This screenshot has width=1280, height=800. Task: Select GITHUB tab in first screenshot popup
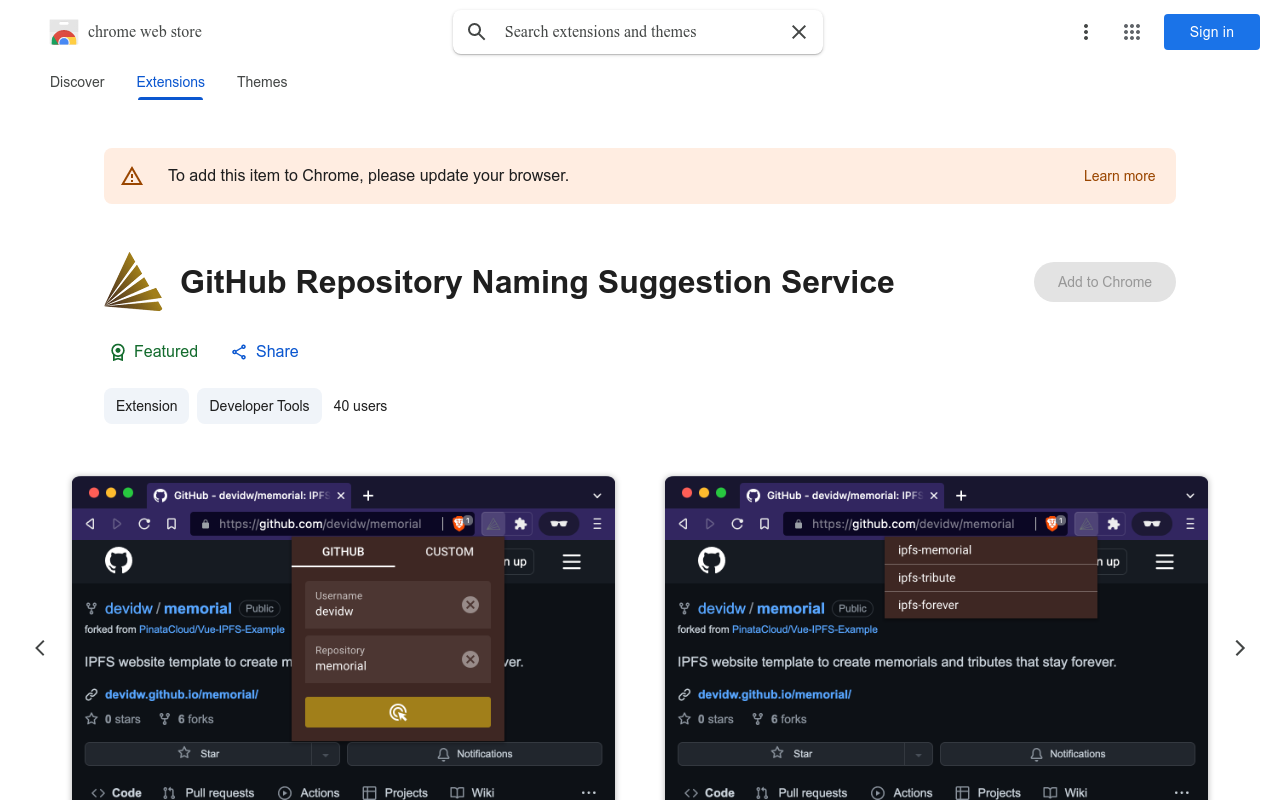tap(343, 552)
